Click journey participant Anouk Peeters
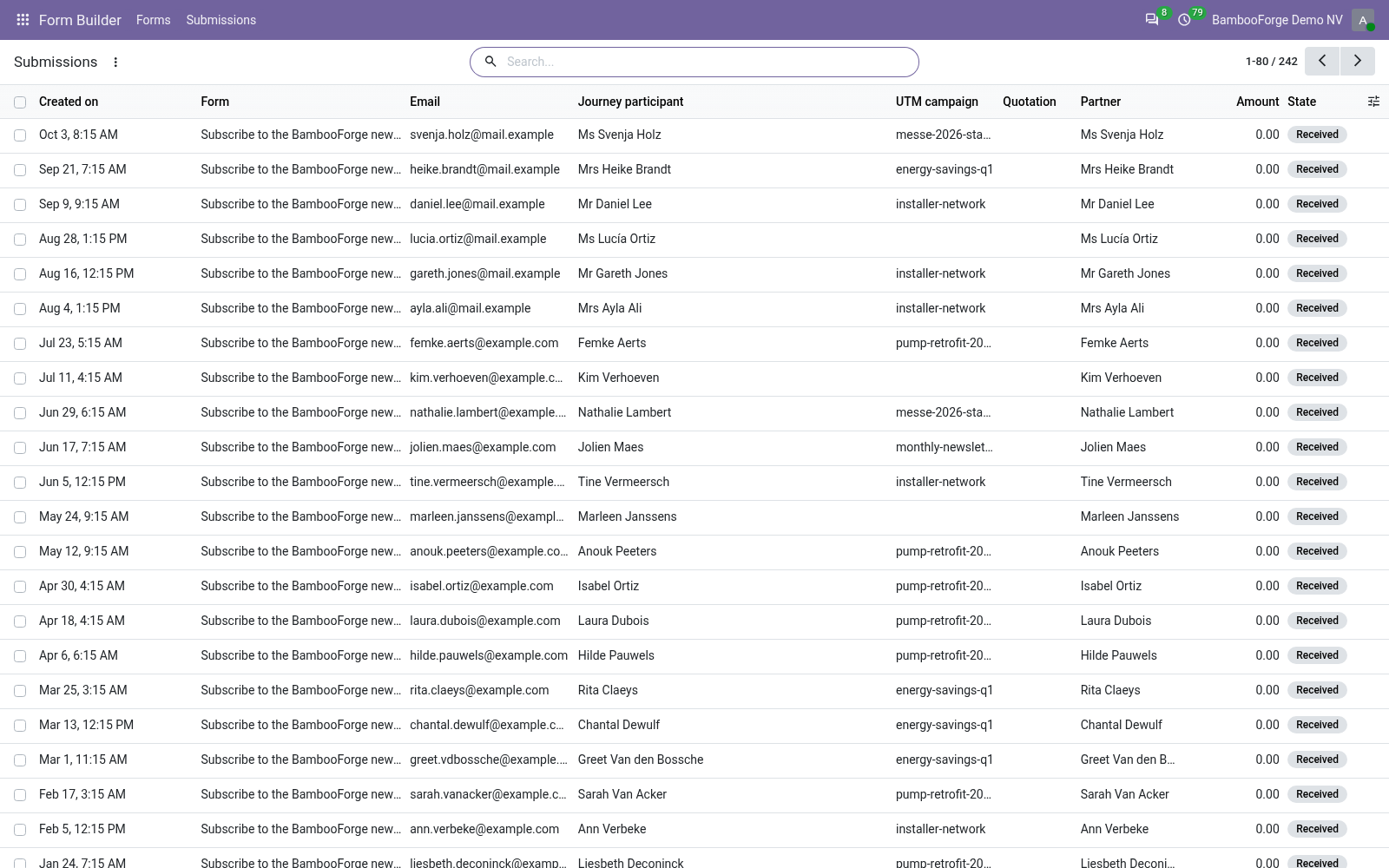 click(617, 551)
